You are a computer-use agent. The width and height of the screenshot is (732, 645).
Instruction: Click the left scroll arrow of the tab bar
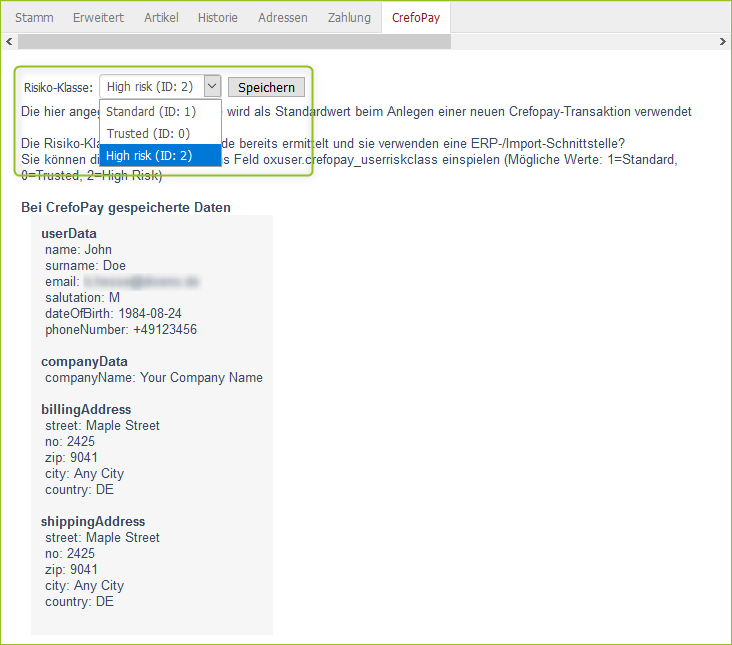9,42
